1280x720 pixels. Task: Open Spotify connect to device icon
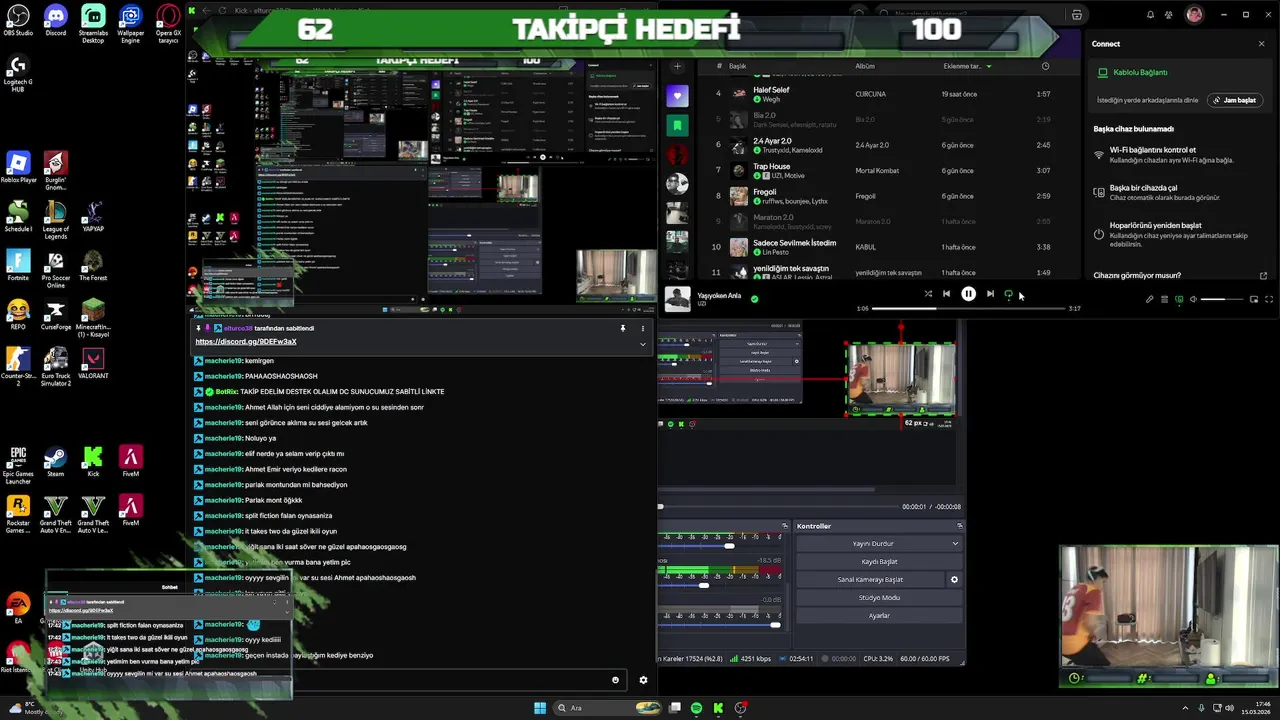(x=1179, y=299)
